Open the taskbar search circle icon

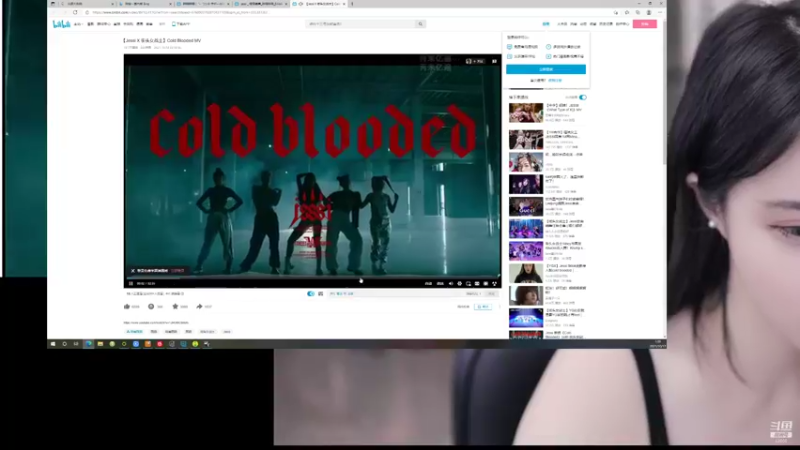[64, 344]
